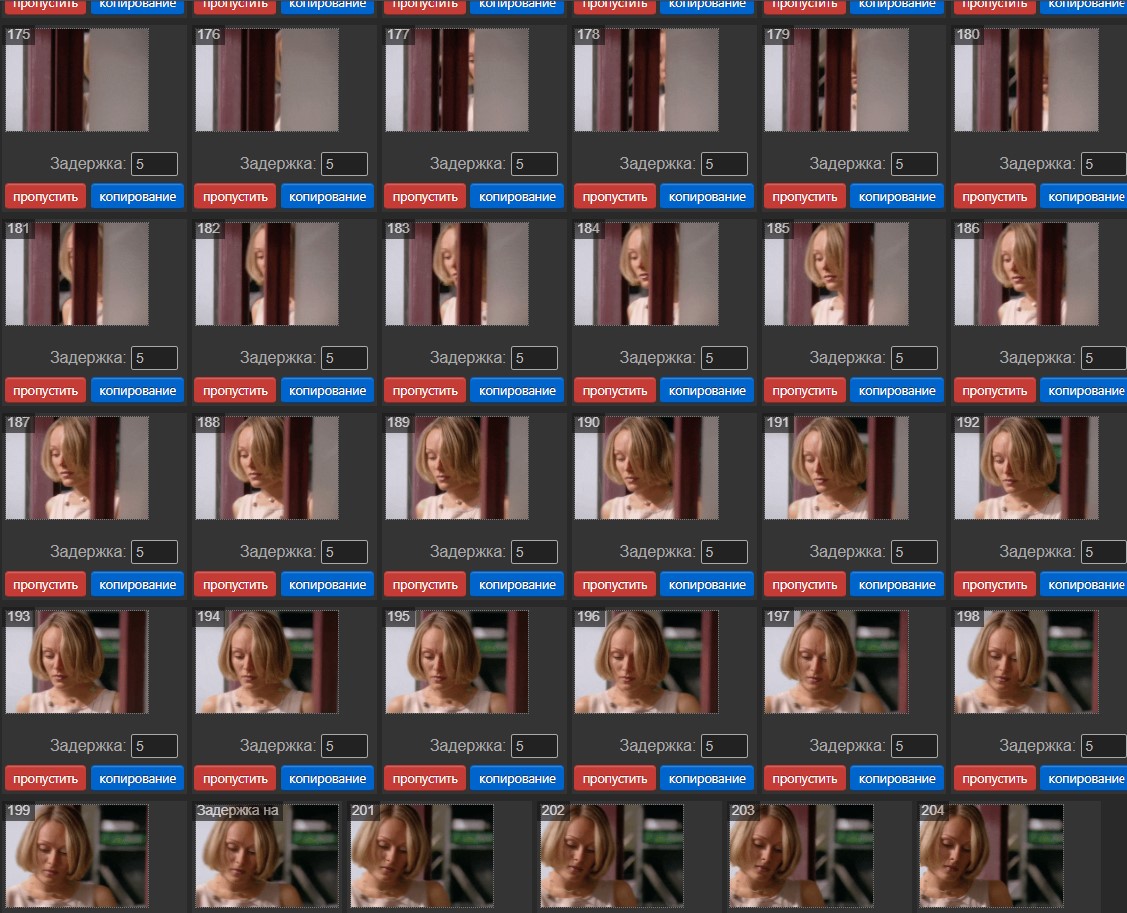Skip frame 194 with пропустить
Screen dimensions: 1127x913
click(235, 779)
